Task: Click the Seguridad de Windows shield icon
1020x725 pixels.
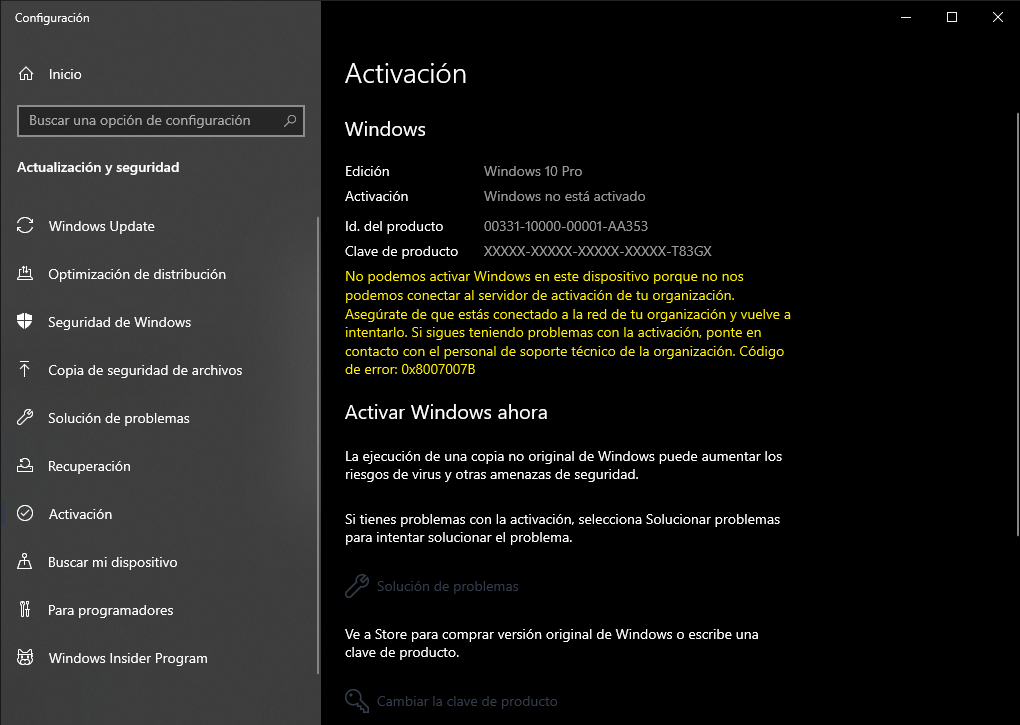Action: (25, 321)
